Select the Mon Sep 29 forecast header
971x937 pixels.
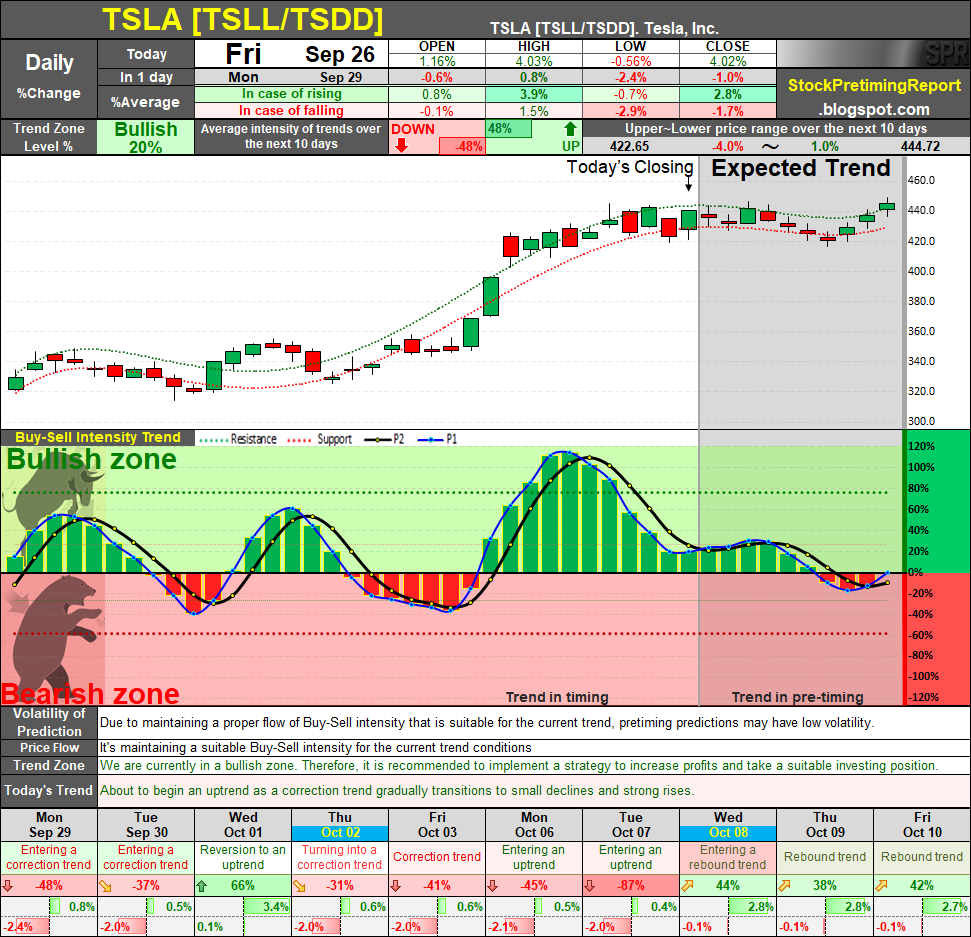[49, 825]
